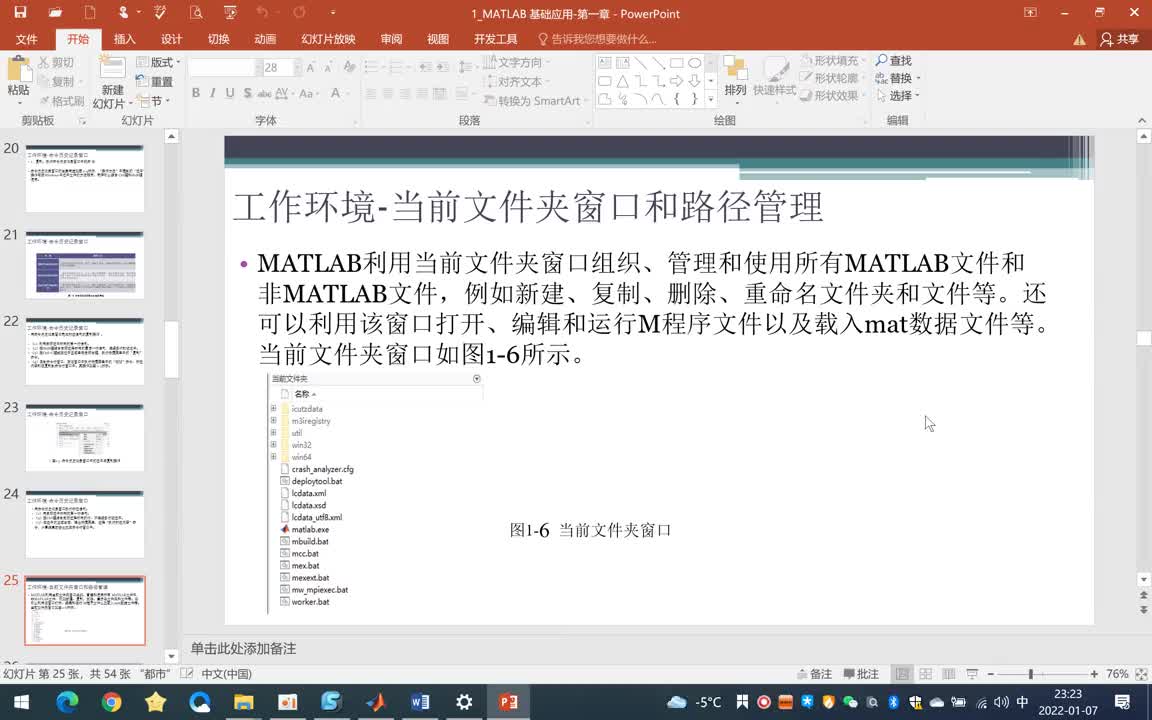This screenshot has width=1152, height=720.
Task: Open Microsoft Edge from the taskbar
Action: [67, 702]
